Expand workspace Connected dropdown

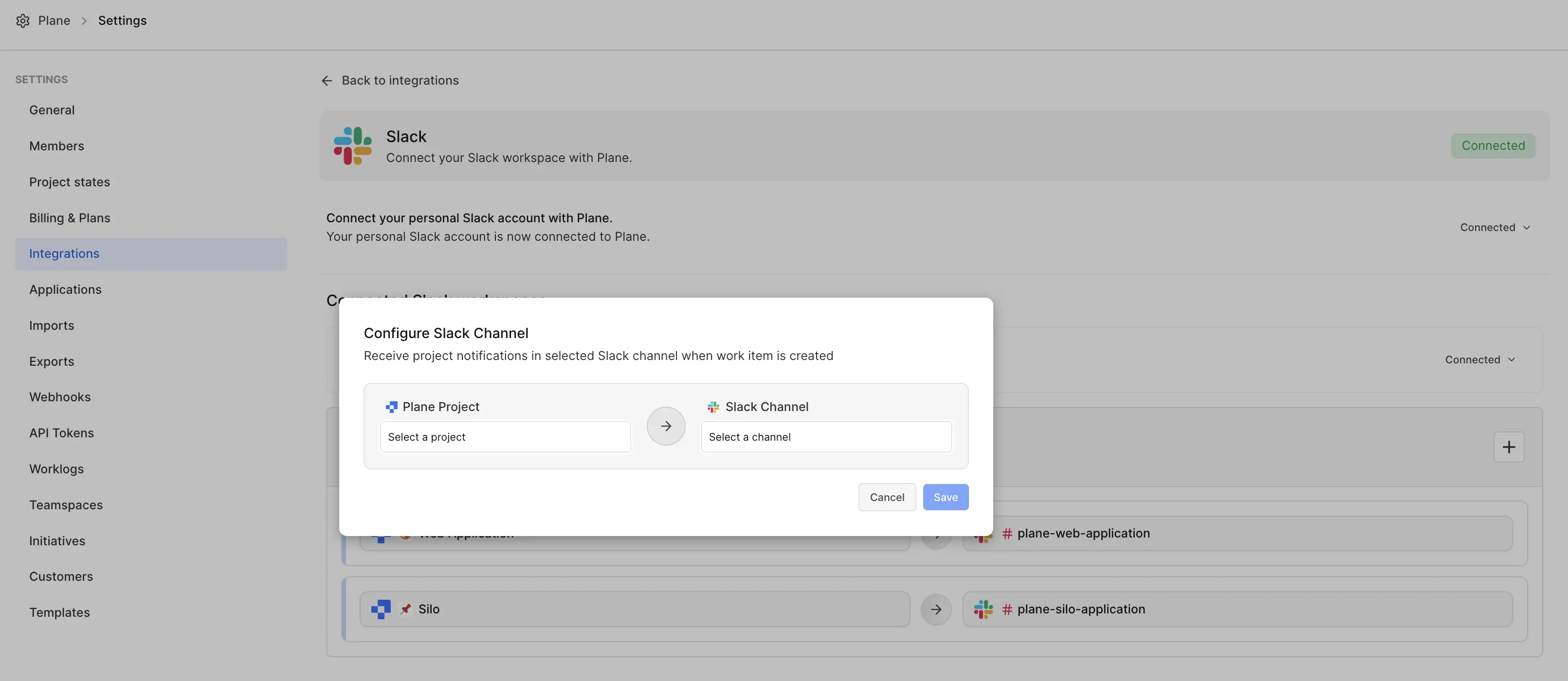[x=1480, y=359]
